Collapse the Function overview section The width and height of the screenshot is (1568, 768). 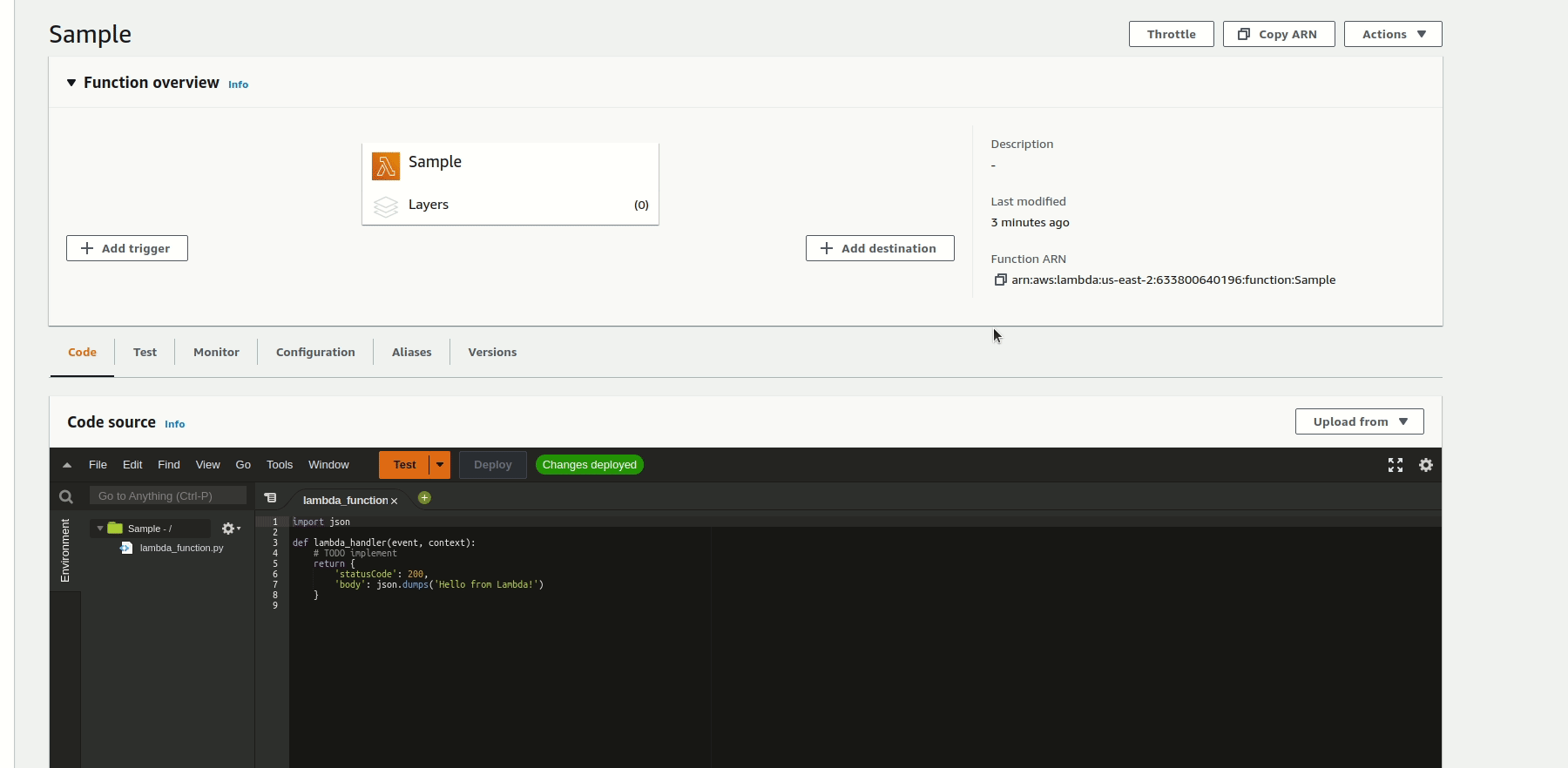click(x=71, y=83)
